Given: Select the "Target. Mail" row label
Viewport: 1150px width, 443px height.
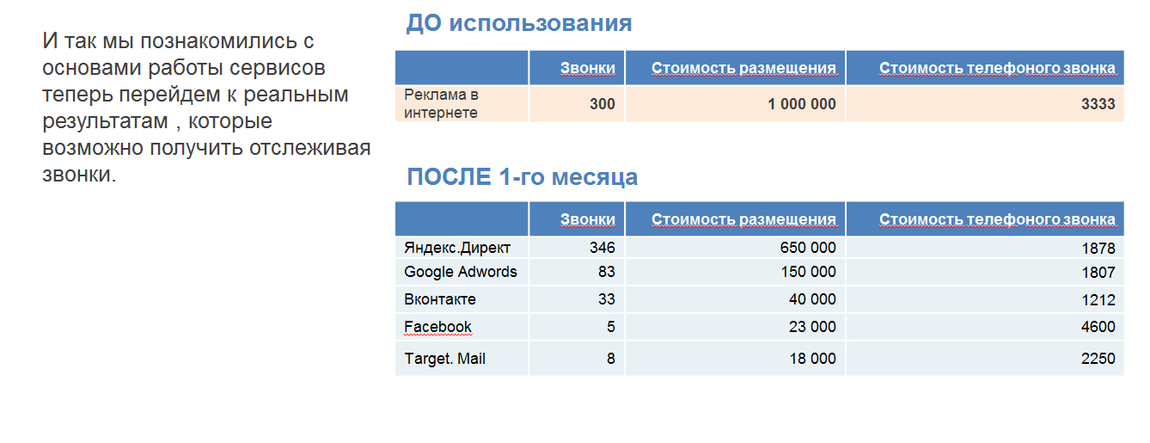Looking at the screenshot, I should 445,359.
